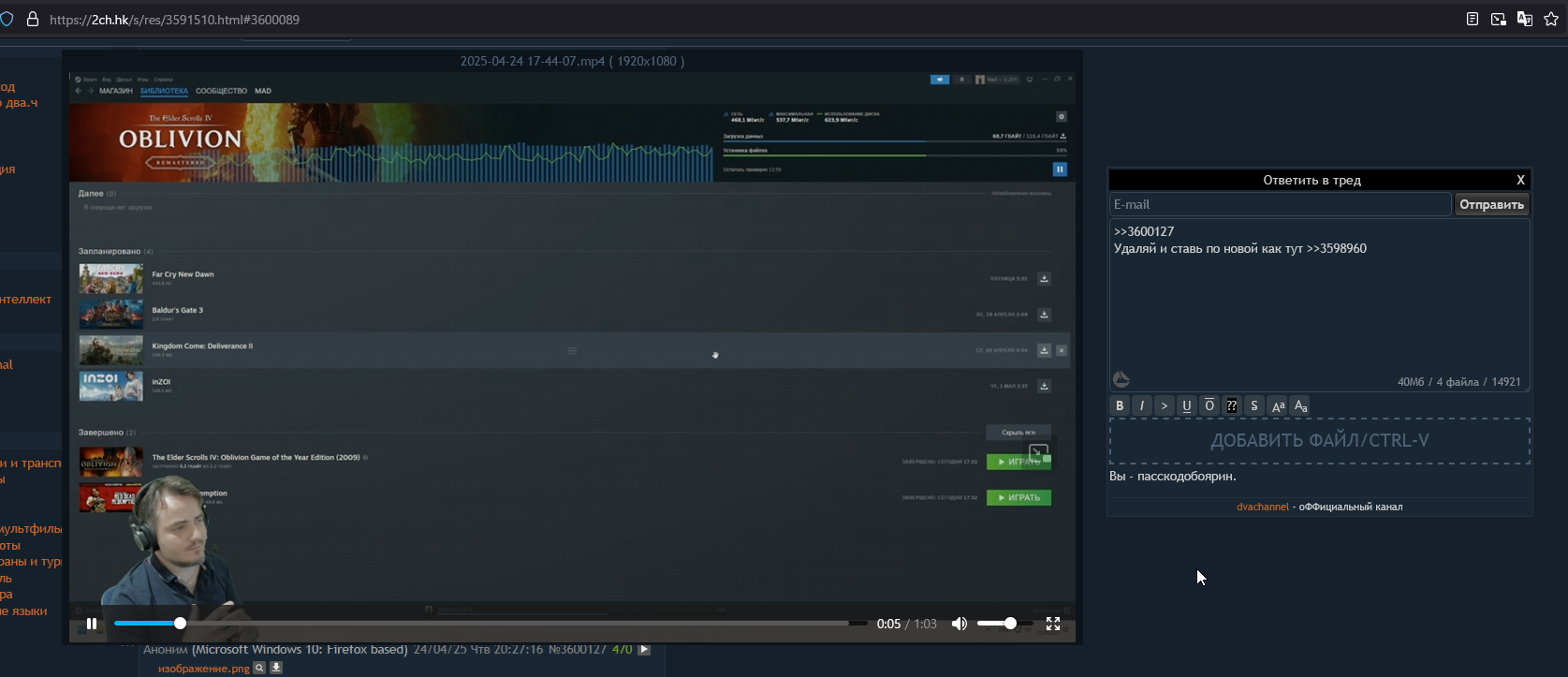
Task: Open the page translate icon
Action: click(1525, 19)
